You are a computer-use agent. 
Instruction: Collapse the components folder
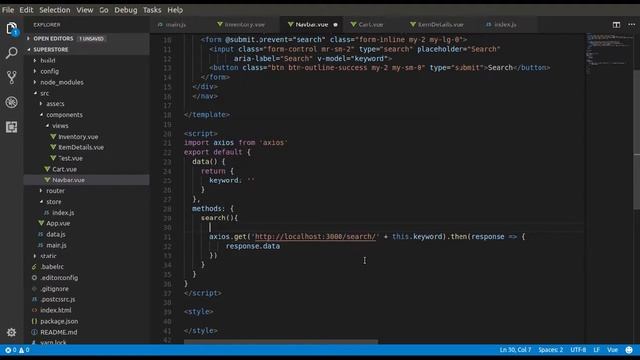coord(64,115)
